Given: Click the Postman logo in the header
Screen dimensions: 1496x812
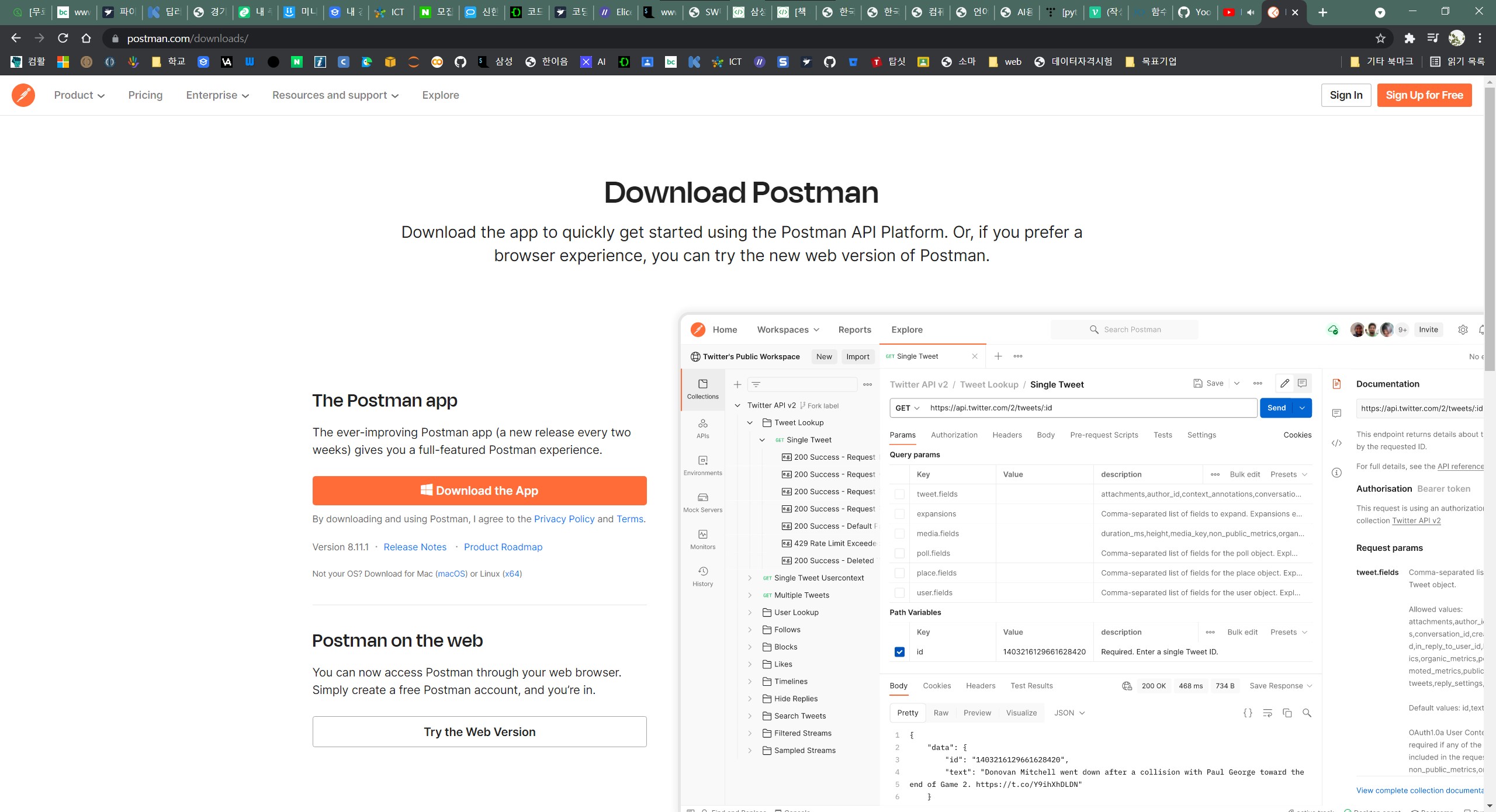Looking at the screenshot, I should pos(23,95).
